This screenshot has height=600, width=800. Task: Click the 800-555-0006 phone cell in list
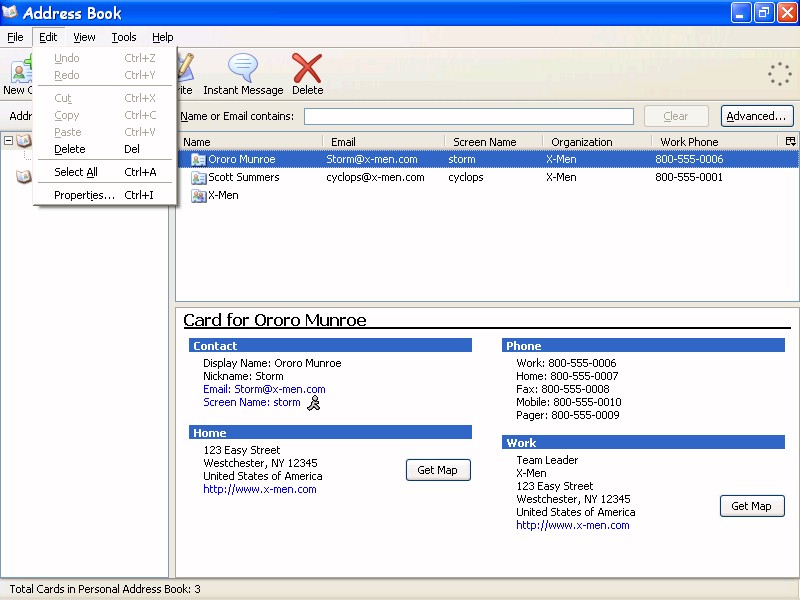tap(689, 160)
